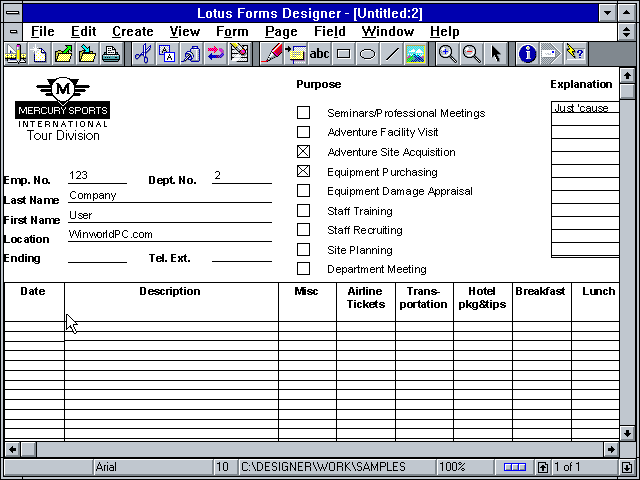Open the Create menu
The width and height of the screenshot is (640, 480).
(133, 32)
